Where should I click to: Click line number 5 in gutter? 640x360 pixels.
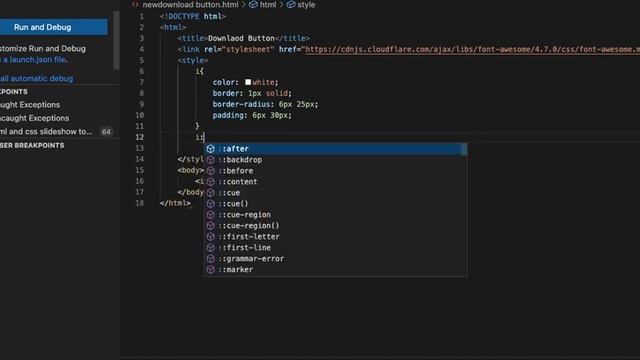point(142,60)
